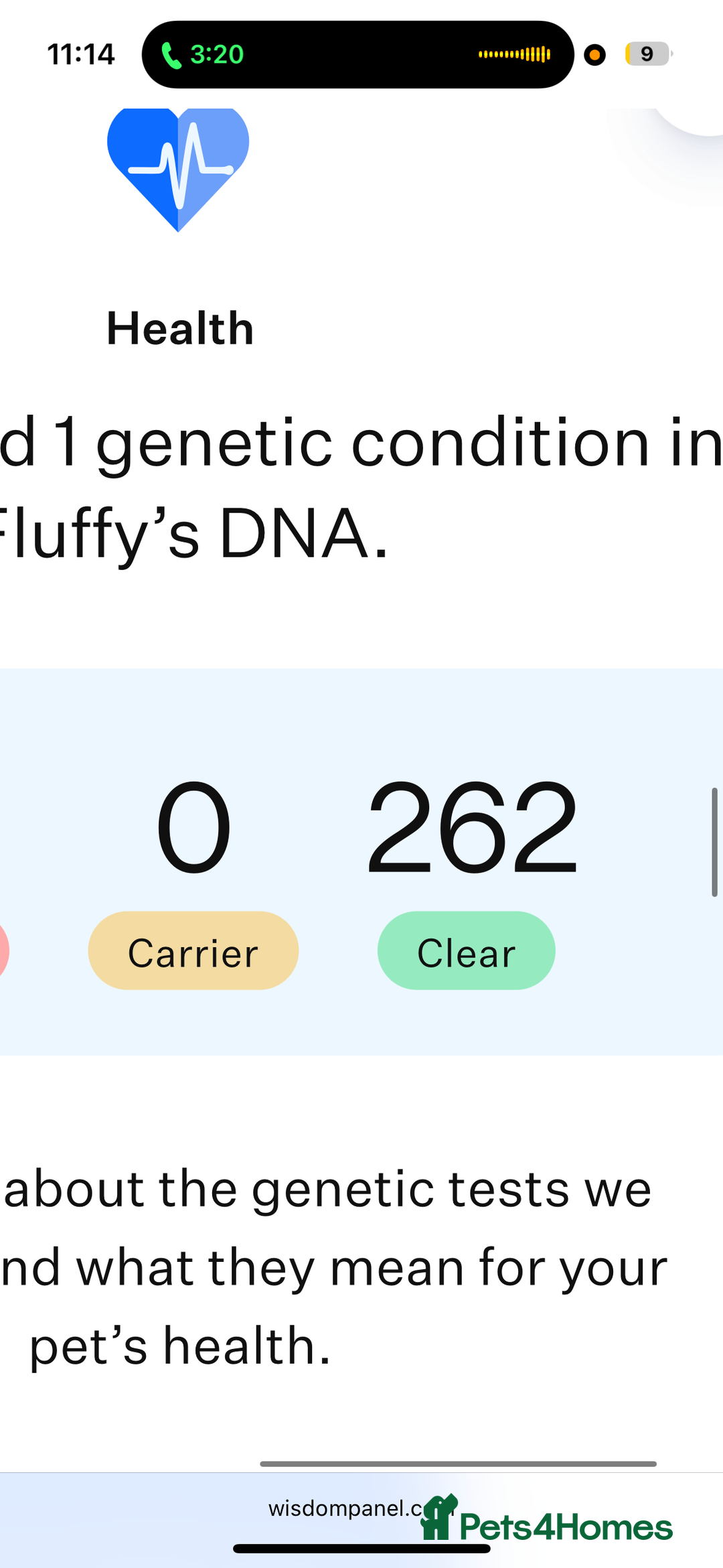Select the Carrier label pill
Viewport: 723px width, 1568px height.
pyautogui.click(x=193, y=950)
